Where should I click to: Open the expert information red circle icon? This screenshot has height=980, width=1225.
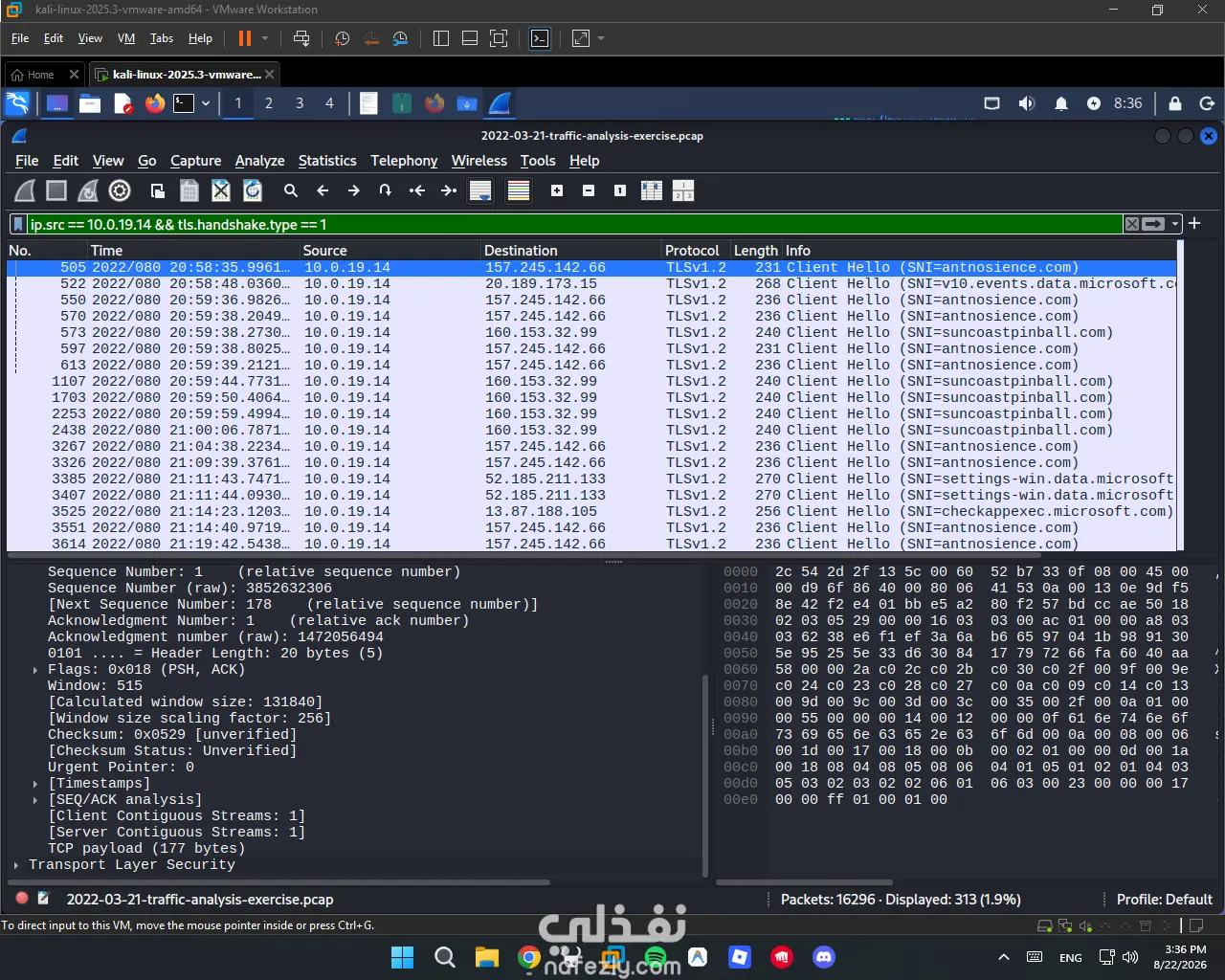coord(22,899)
